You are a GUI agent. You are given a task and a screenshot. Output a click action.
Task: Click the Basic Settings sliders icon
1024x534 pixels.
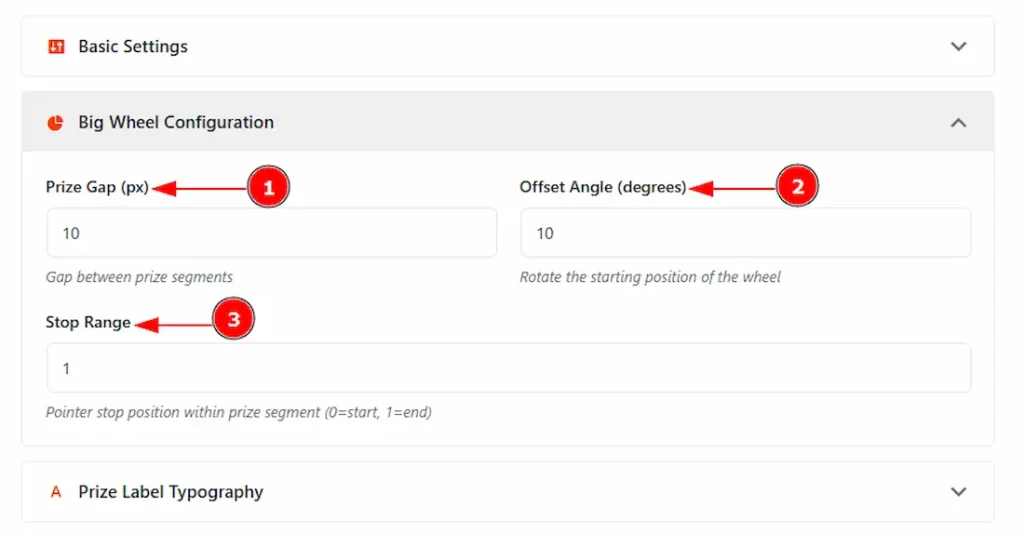tap(56, 47)
